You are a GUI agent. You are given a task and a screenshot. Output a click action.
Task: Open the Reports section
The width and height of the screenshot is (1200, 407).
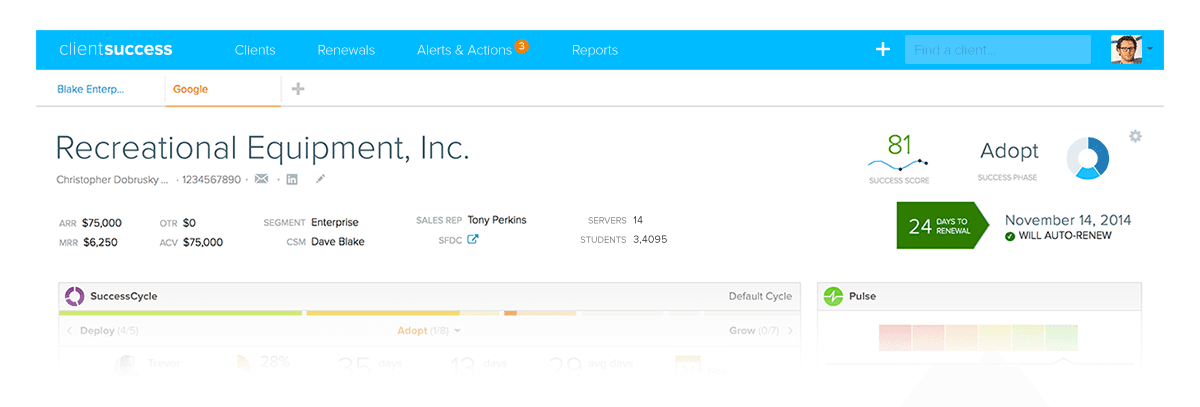595,50
